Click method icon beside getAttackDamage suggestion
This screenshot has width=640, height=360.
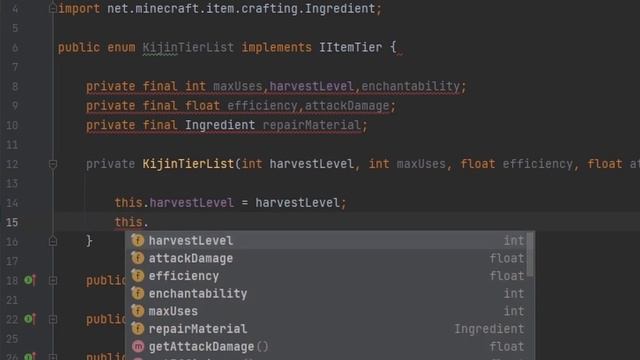click(x=138, y=347)
